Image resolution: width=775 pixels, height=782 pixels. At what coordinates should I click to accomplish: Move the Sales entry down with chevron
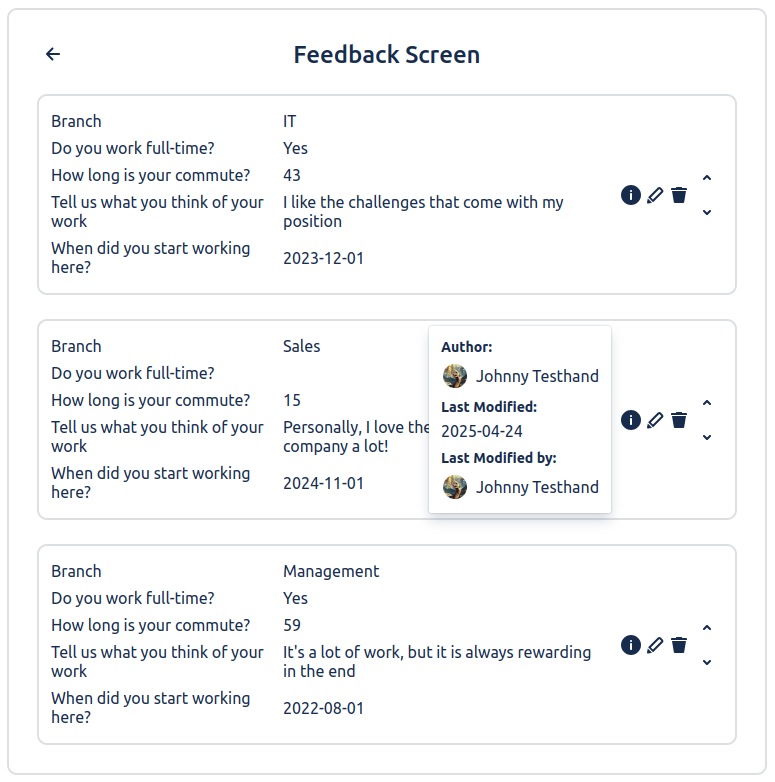(707, 437)
